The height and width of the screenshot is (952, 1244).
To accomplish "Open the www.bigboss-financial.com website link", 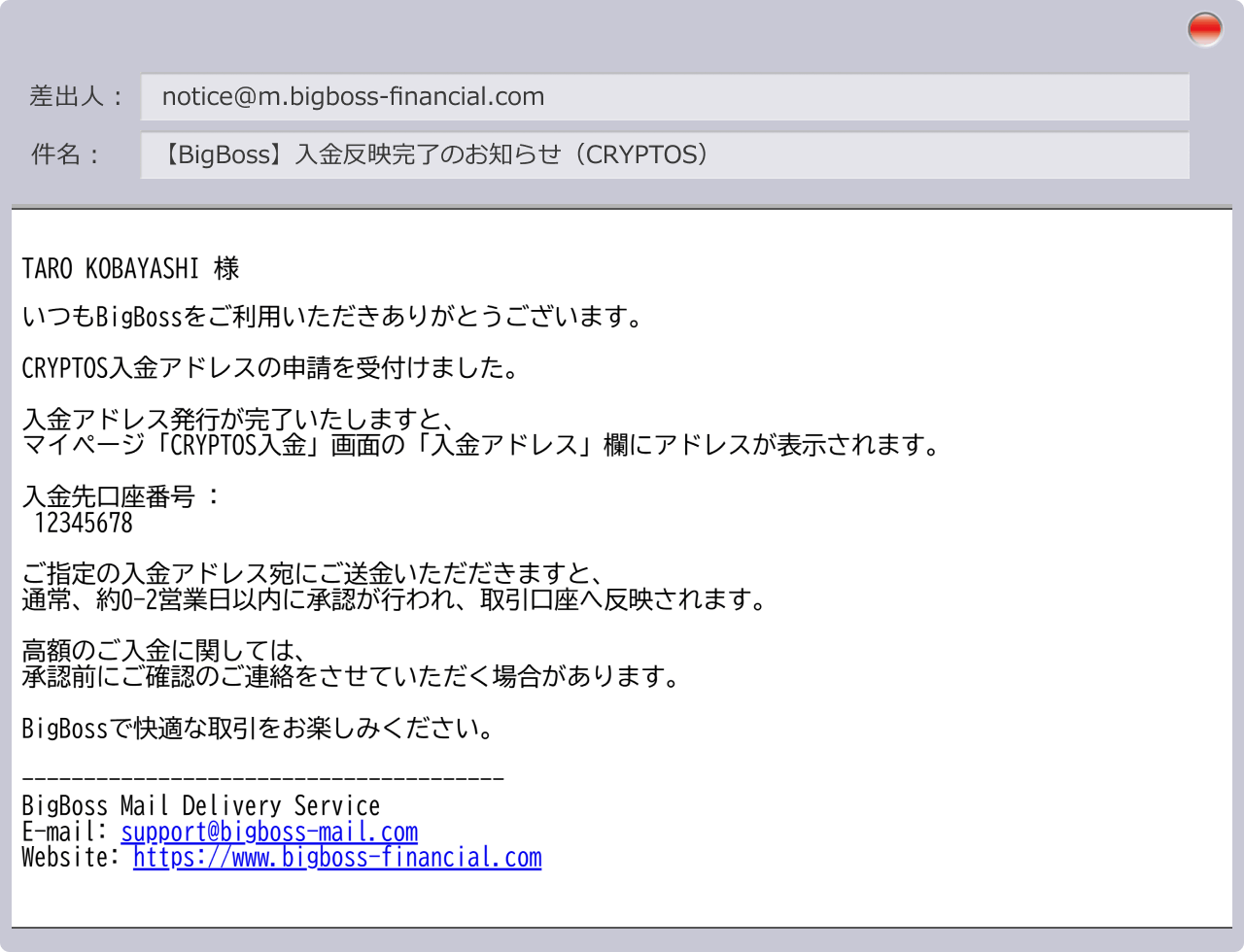I will click(336, 858).
